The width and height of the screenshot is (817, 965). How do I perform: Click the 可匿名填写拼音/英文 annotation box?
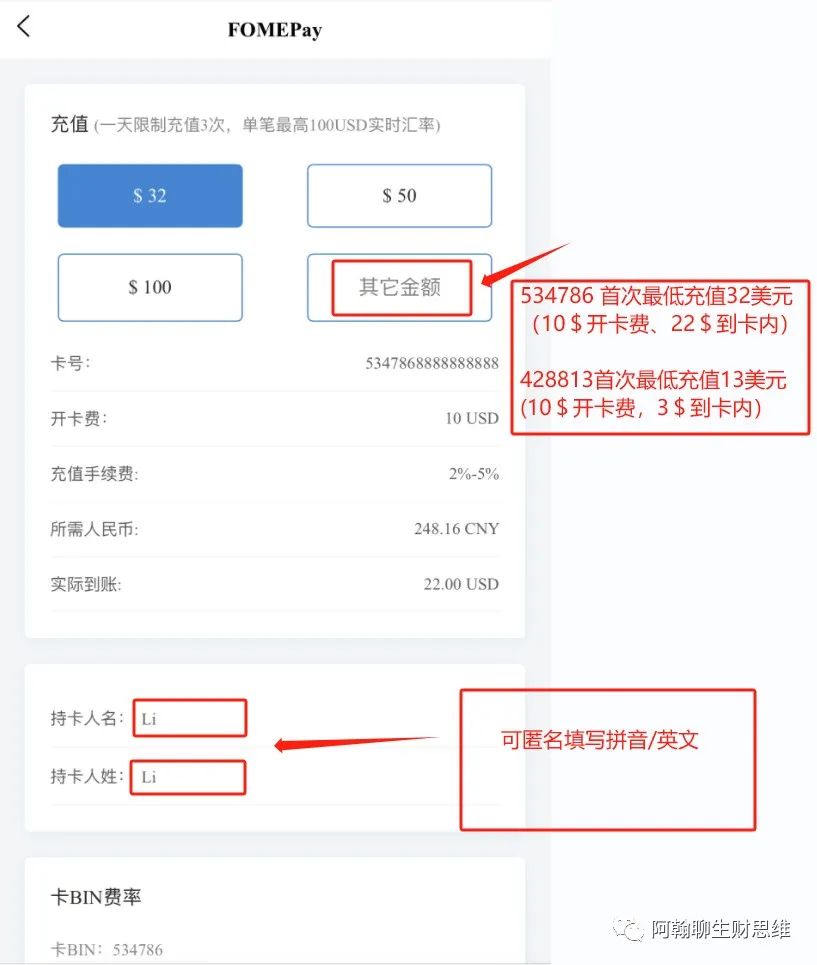[608, 759]
